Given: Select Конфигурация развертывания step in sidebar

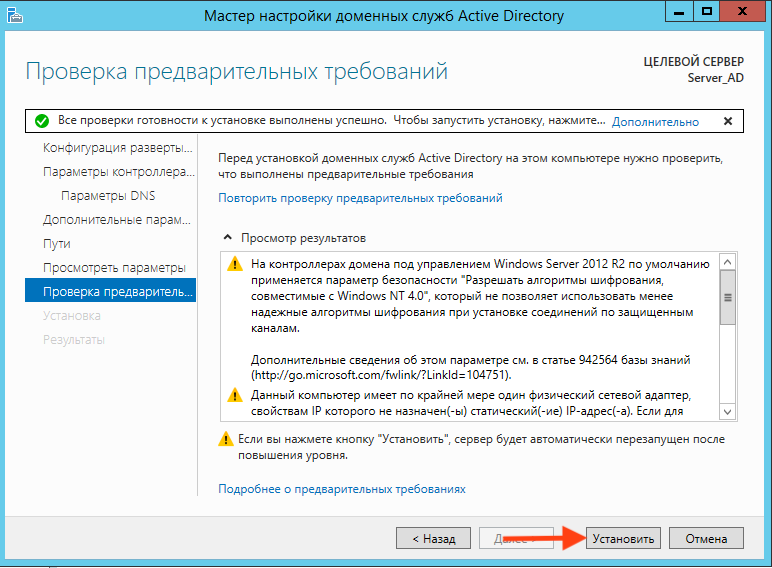Looking at the screenshot, I should pyautogui.click(x=116, y=148).
